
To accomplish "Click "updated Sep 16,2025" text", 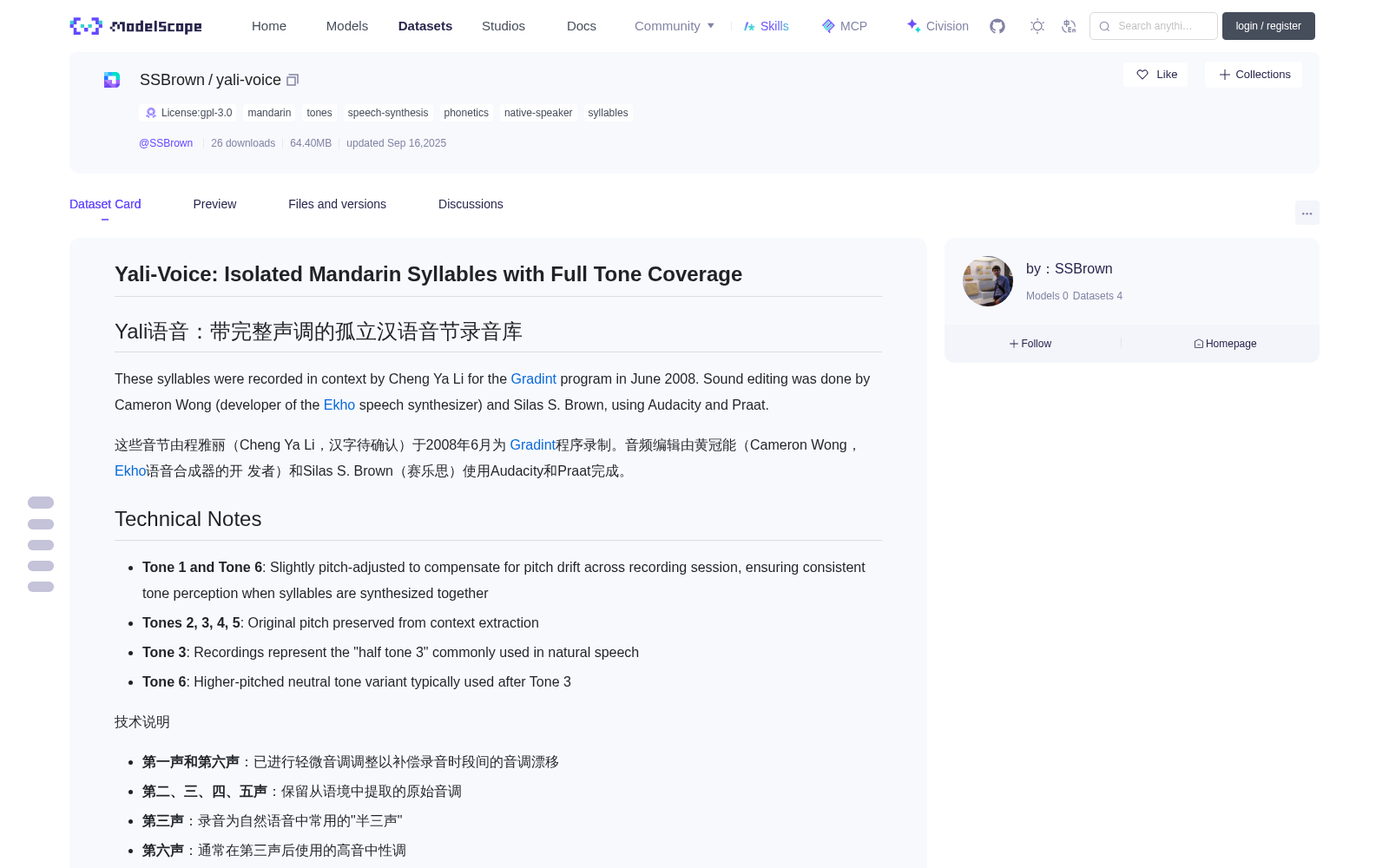I will (x=396, y=143).
